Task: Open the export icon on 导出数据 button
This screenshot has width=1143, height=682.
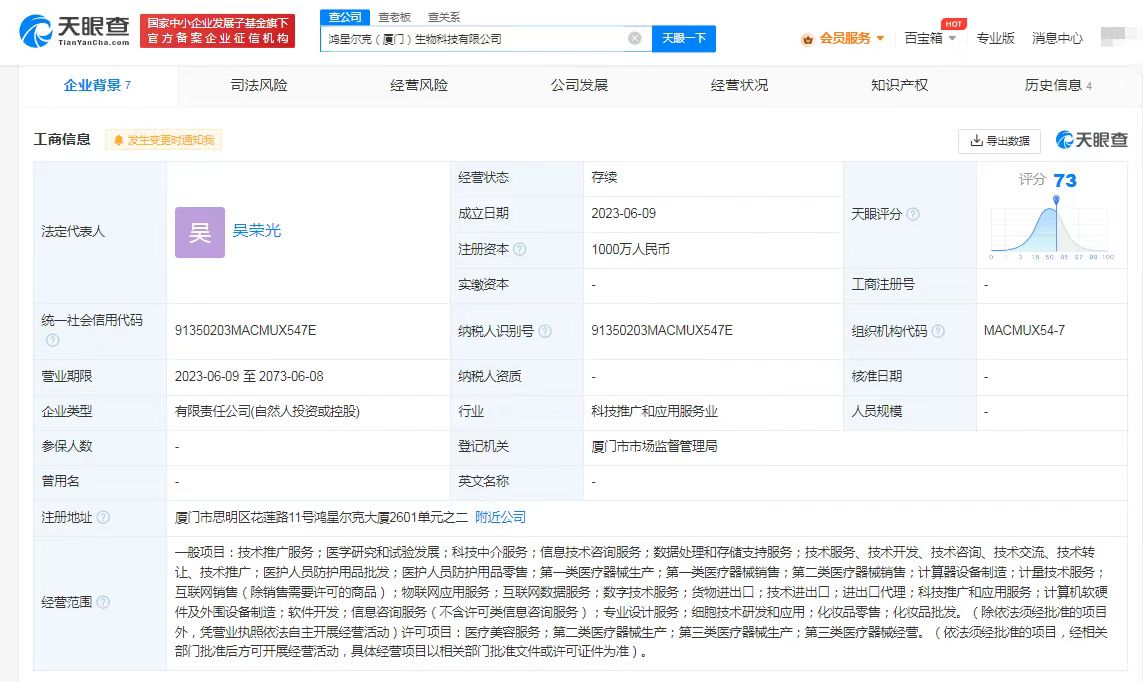Action: click(977, 141)
